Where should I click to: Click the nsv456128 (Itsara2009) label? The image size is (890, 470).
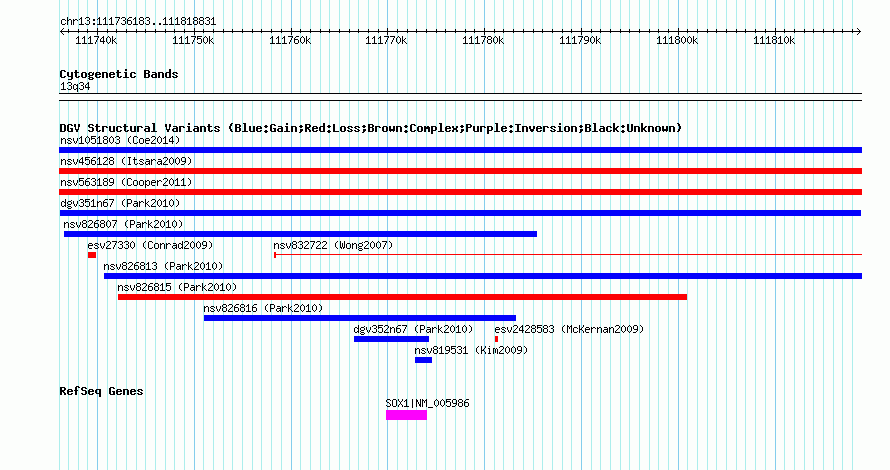(126, 161)
